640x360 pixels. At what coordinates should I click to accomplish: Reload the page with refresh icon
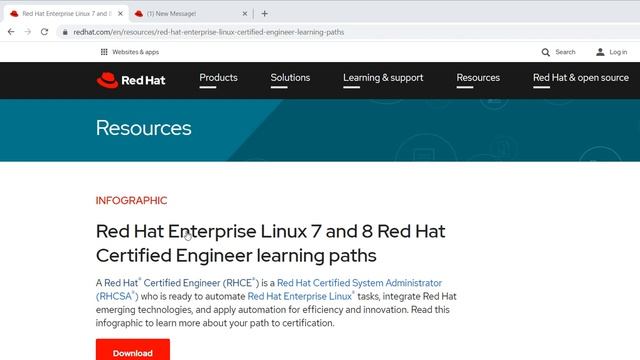(x=44, y=32)
